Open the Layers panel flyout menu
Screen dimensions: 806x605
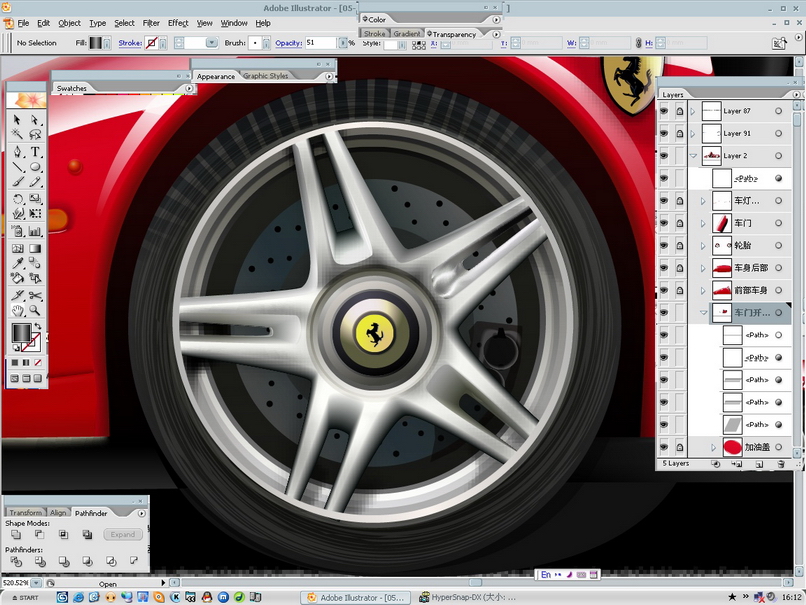pyautogui.click(x=796, y=95)
